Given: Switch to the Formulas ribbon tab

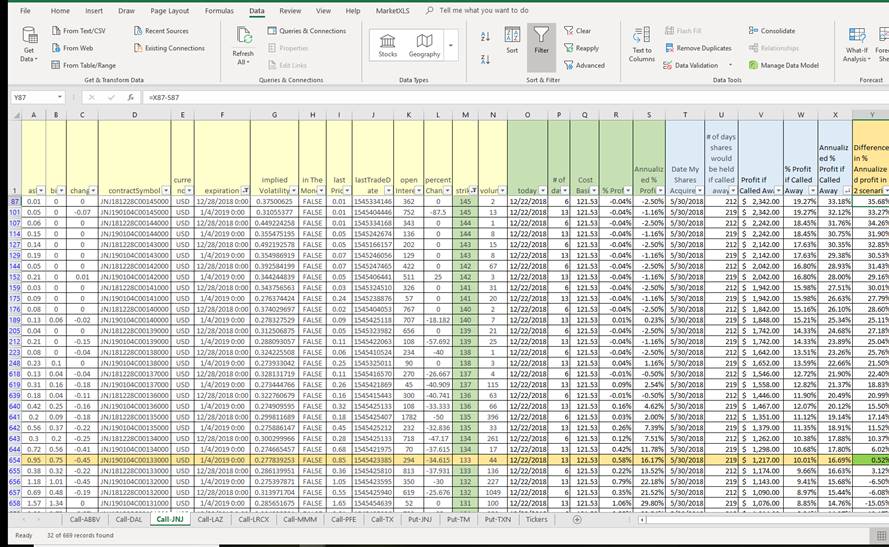Looking at the screenshot, I should 219,11.
